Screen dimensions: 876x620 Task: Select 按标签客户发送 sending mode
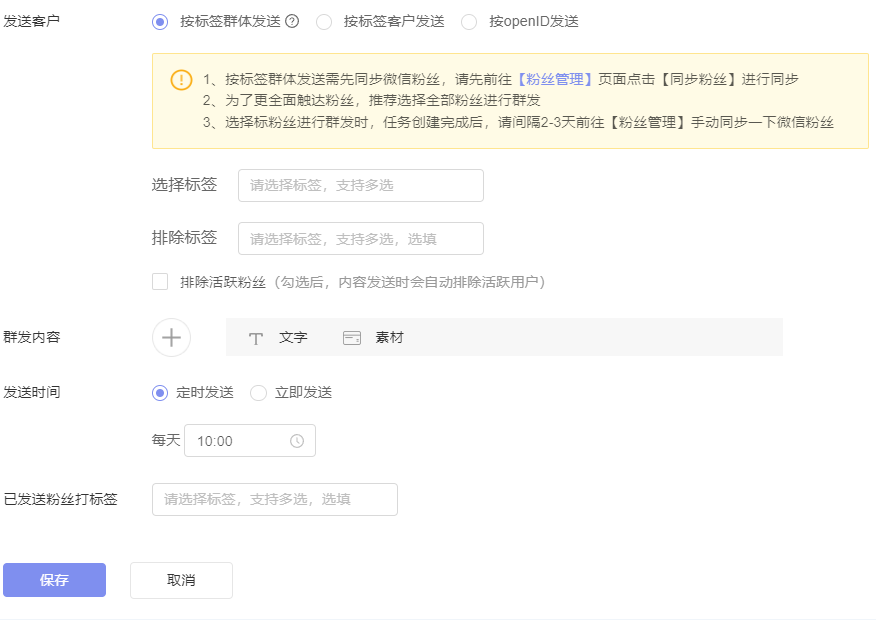(323, 22)
